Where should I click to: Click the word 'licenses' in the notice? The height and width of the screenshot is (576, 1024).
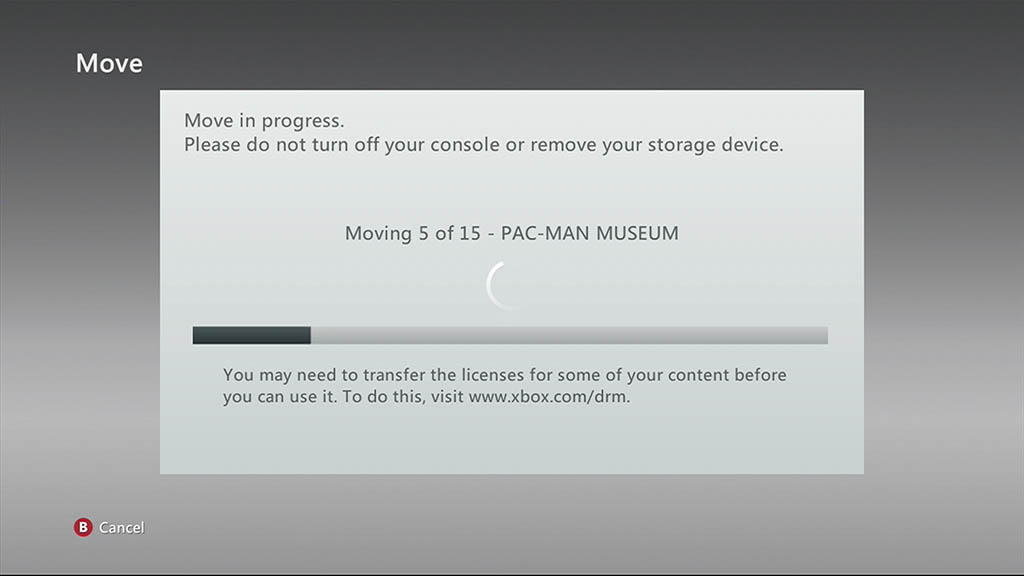493,375
